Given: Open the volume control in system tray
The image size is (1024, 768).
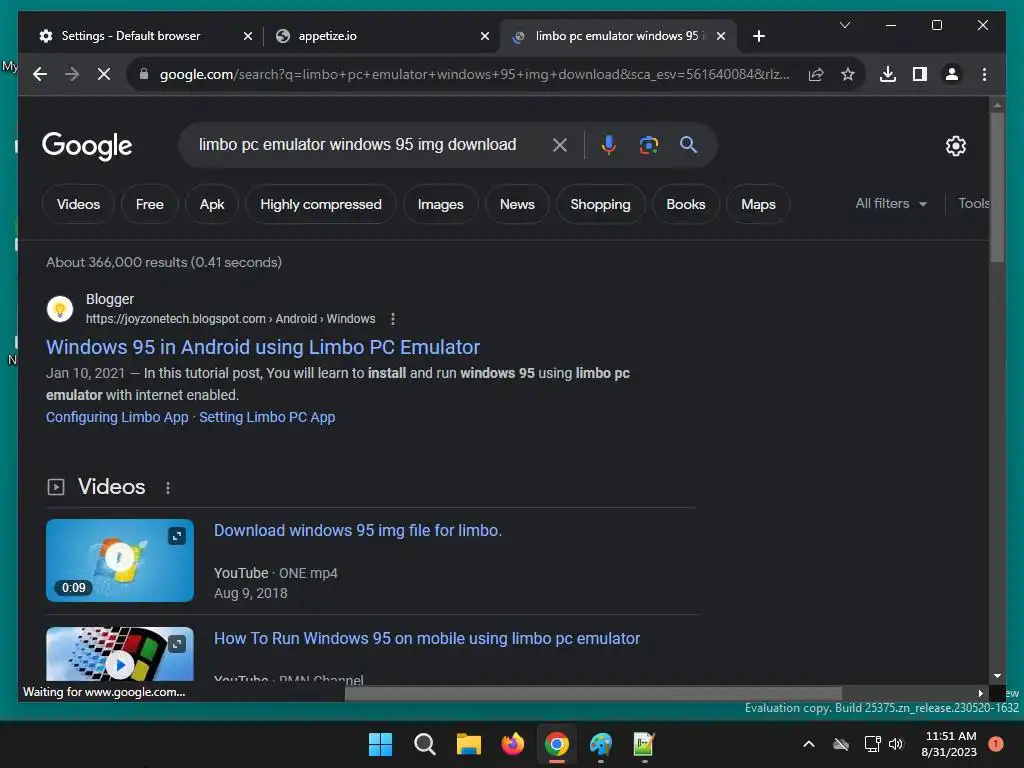Looking at the screenshot, I should (x=896, y=744).
